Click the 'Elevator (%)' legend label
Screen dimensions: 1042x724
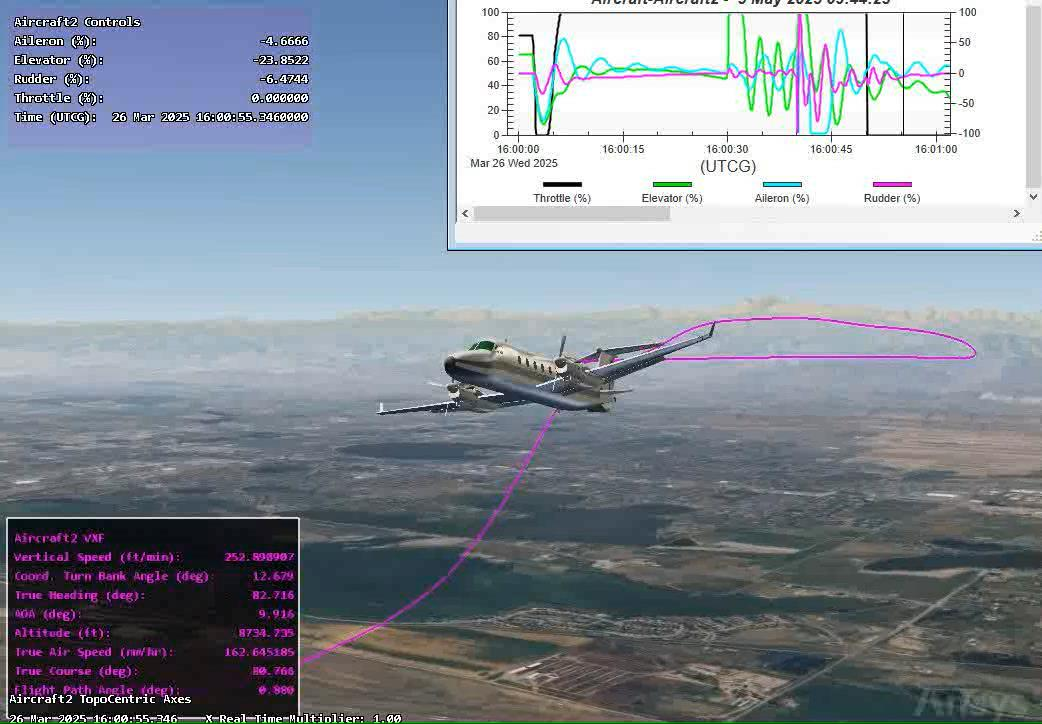pos(672,198)
